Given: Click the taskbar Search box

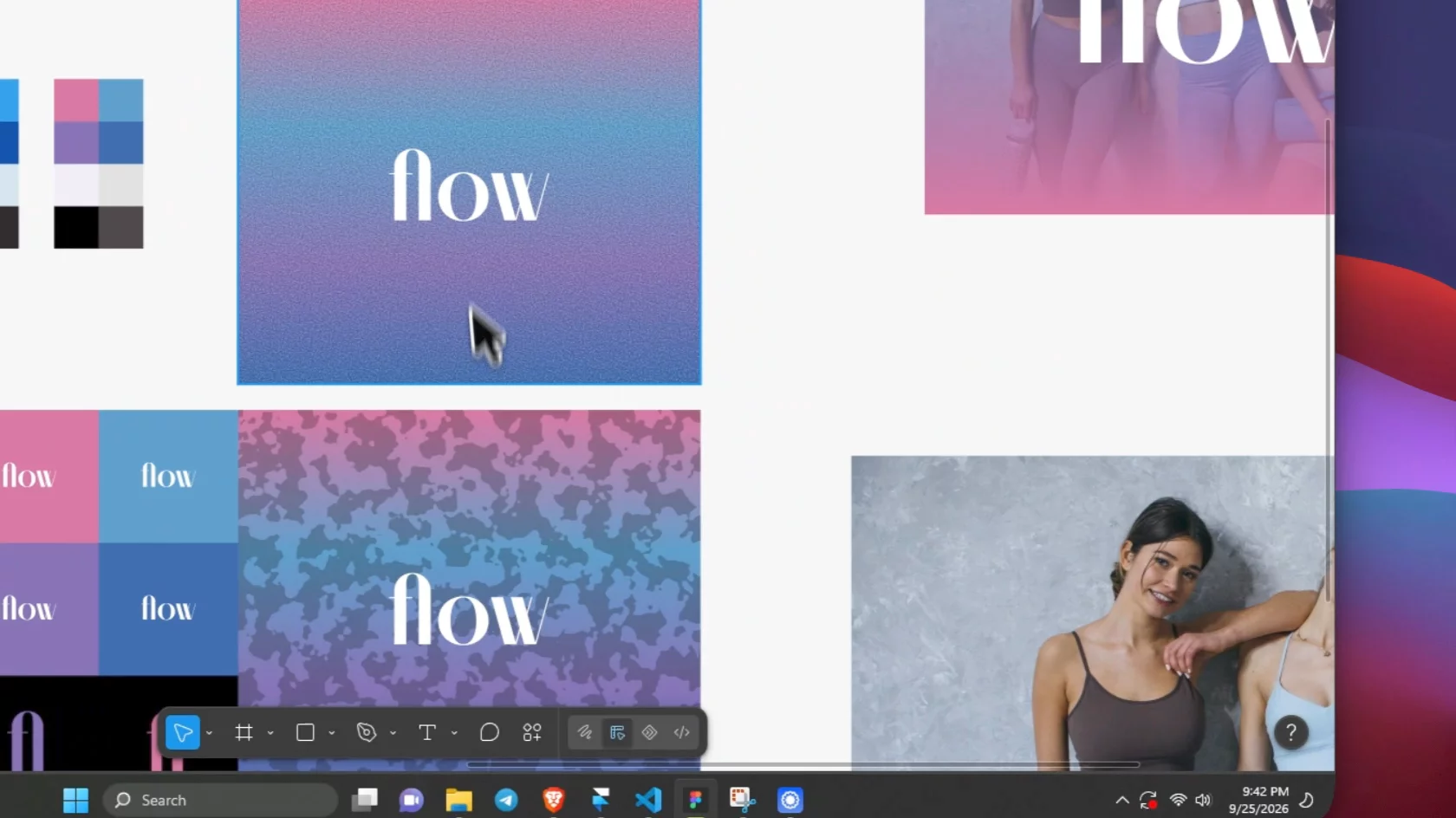Looking at the screenshot, I should point(220,800).
